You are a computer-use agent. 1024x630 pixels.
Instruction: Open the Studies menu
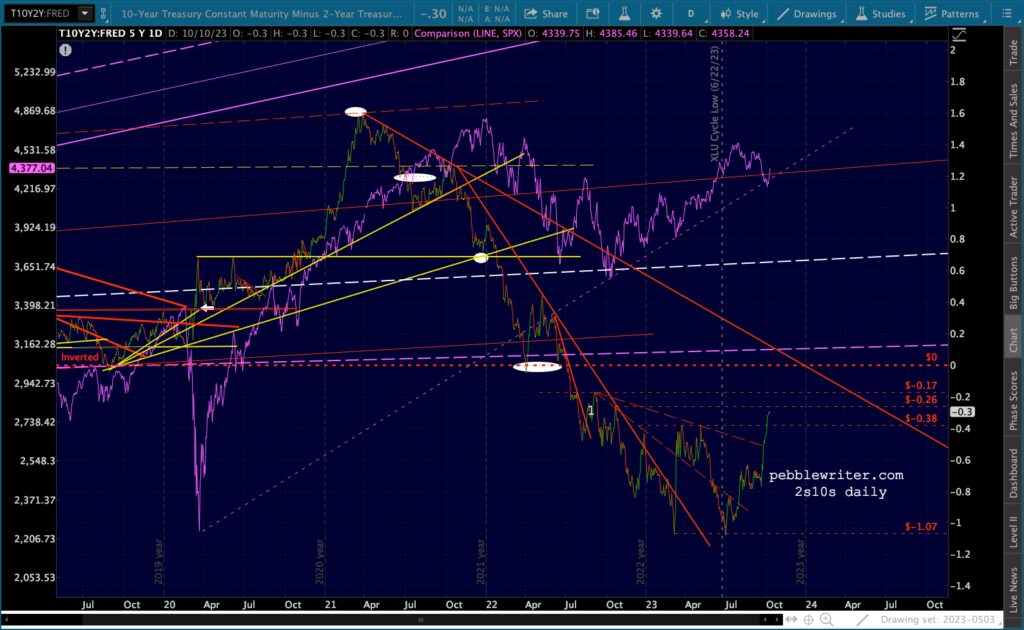(x=882, y=14)
